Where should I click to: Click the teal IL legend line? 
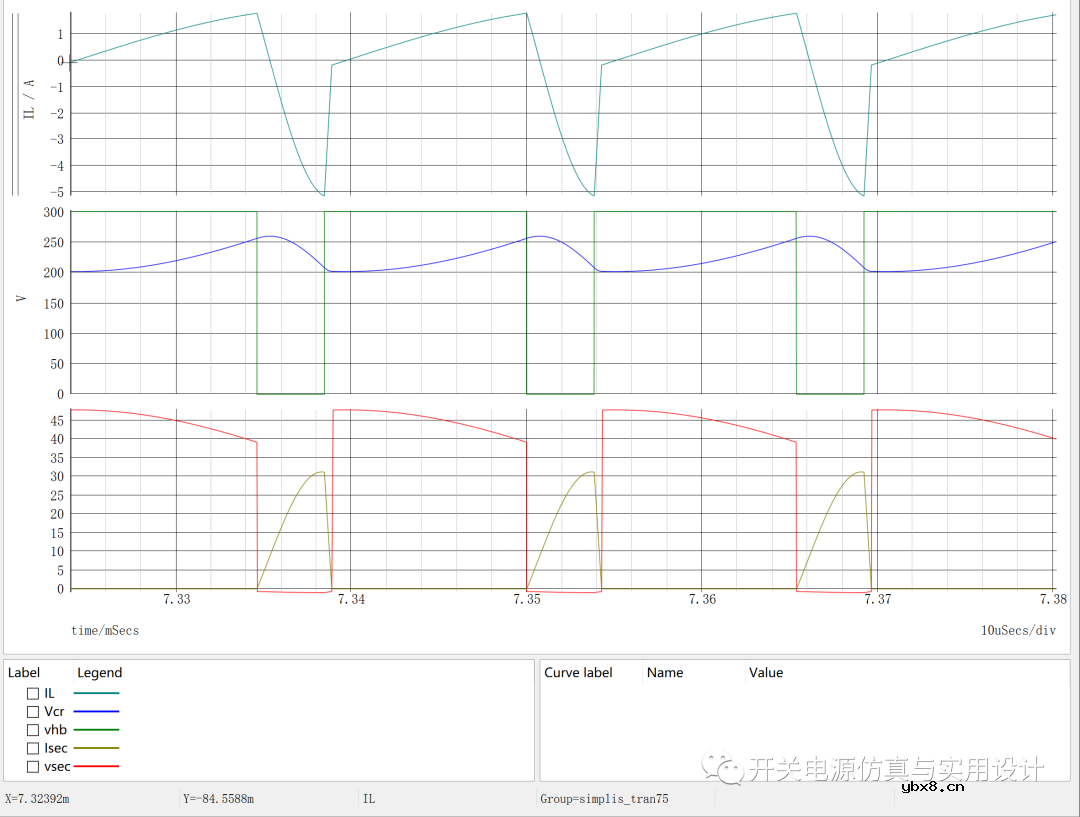(x=96, y=693)
